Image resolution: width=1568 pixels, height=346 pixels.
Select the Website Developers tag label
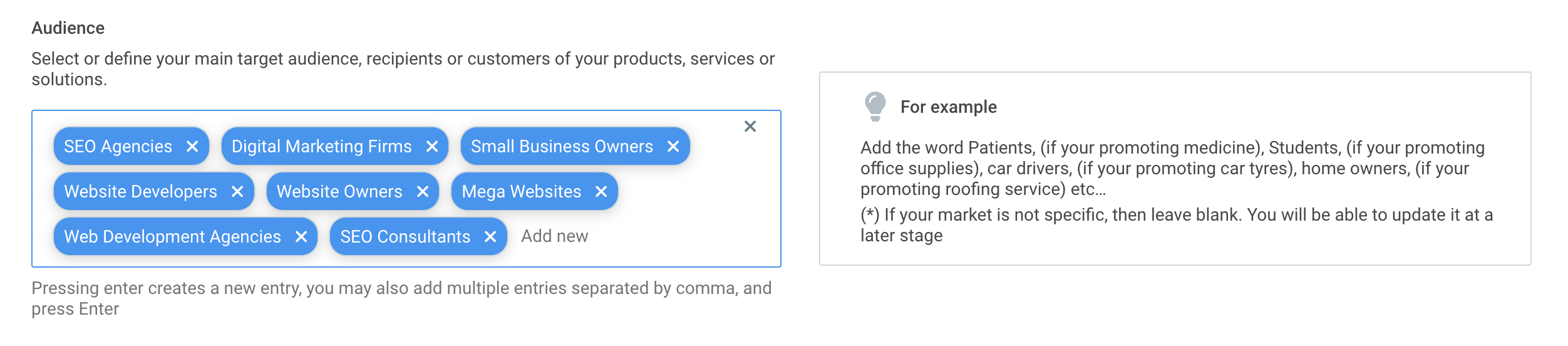click(x=140, y=192)
